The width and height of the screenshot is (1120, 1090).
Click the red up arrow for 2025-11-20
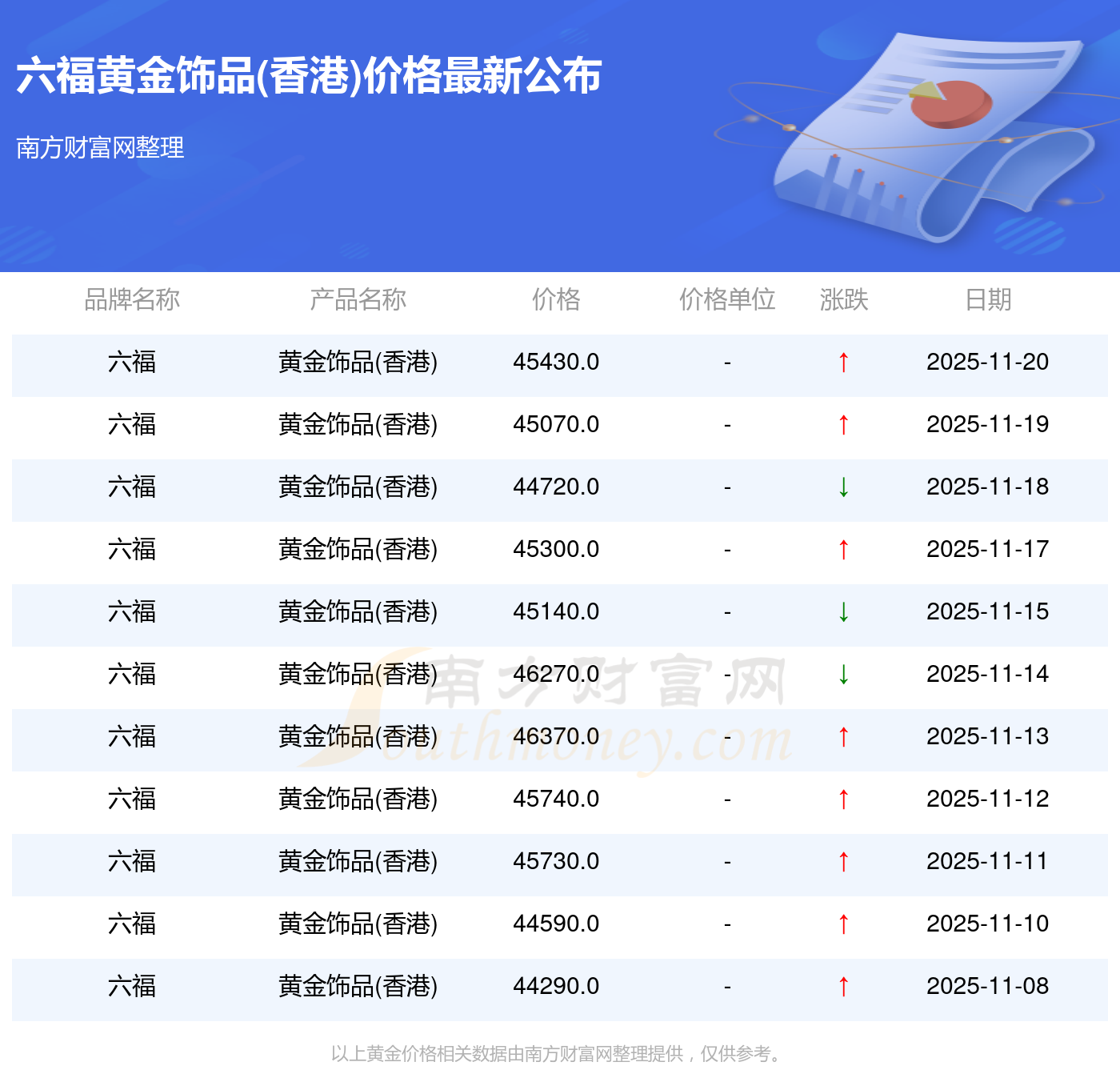click(843, 363)
